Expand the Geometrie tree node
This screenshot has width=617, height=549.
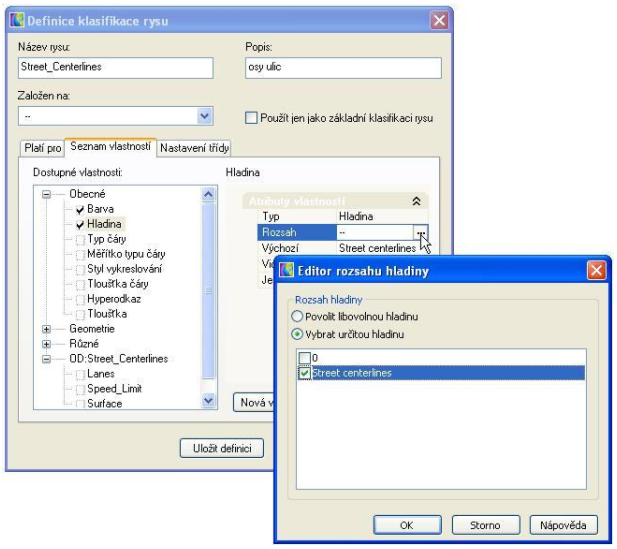[46, 328]
